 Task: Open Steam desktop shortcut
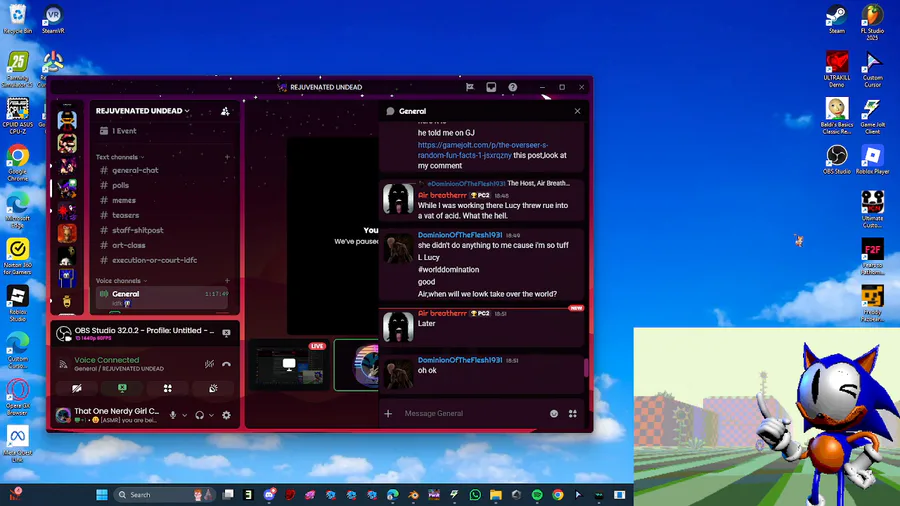click(836, 19)
